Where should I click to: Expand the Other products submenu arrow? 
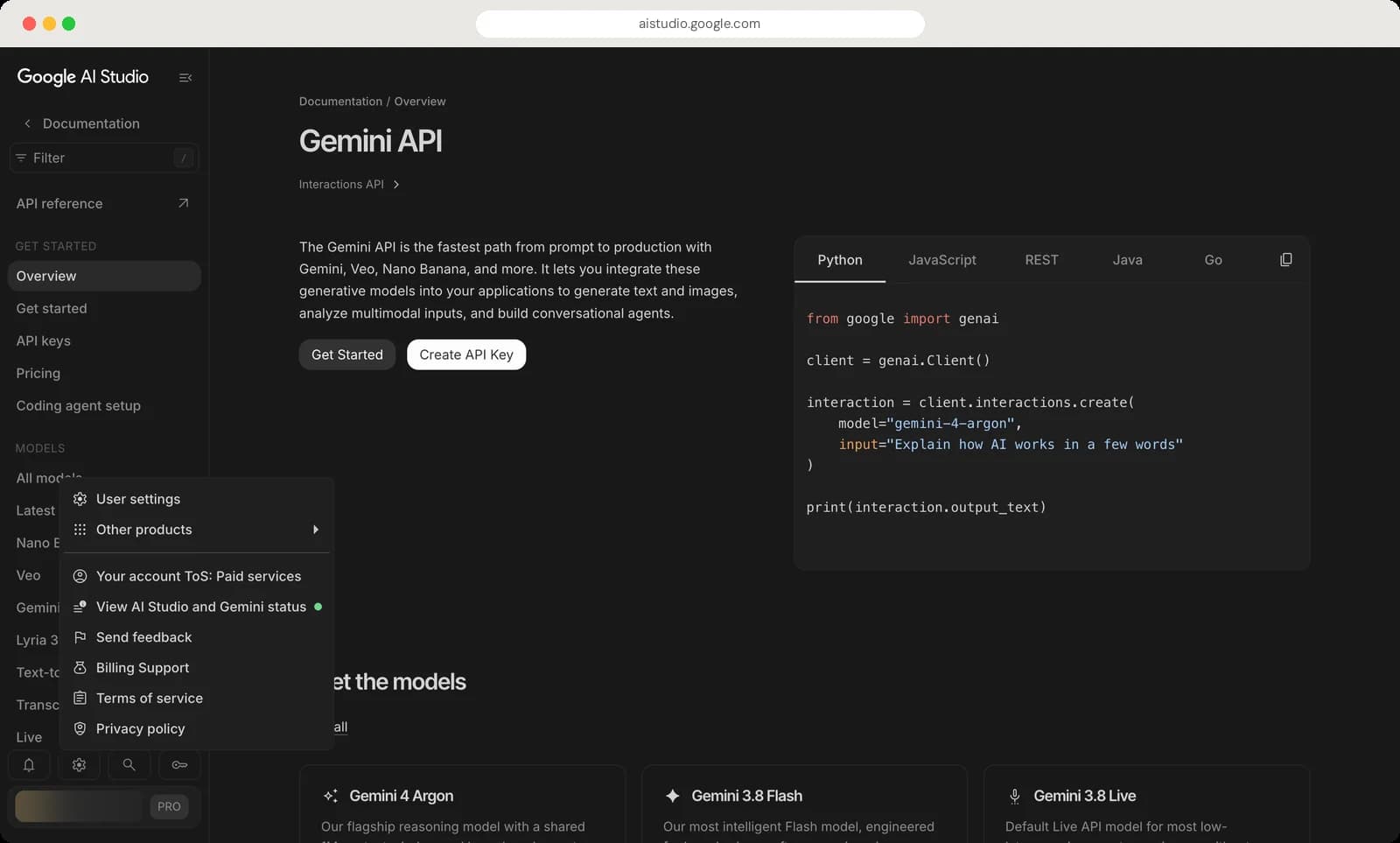[x=316, y=530]
